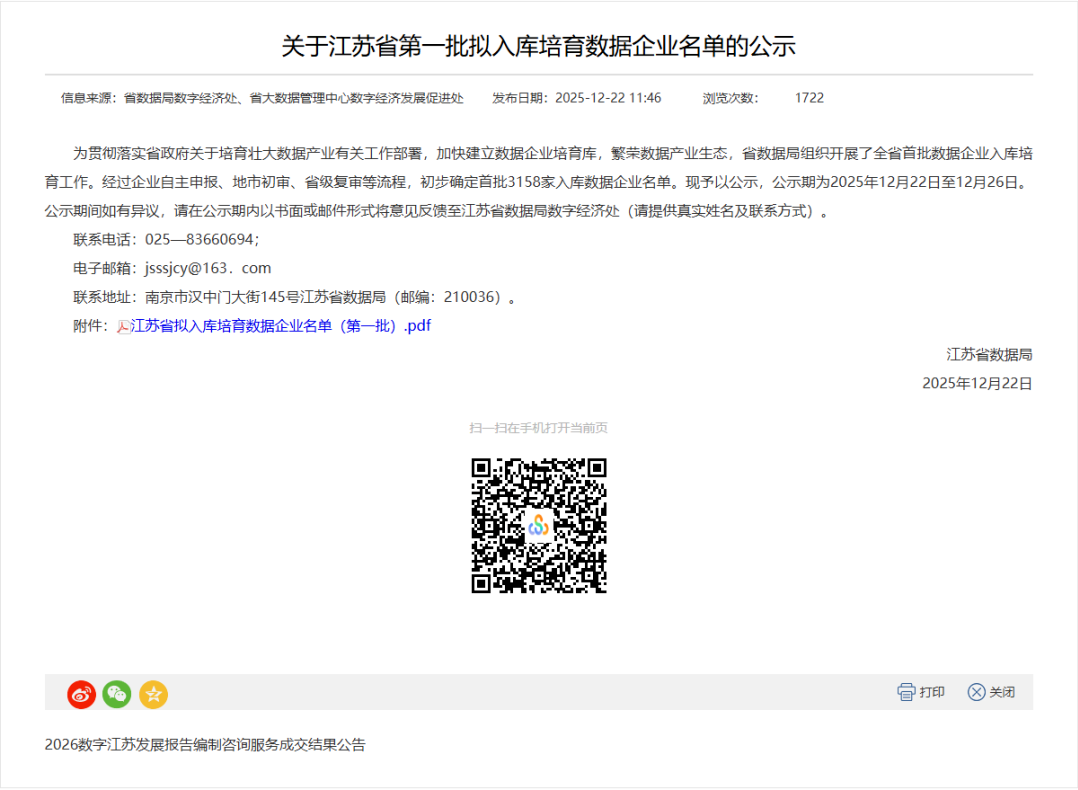The height and width of the screenshot is (790, 1078).
Task: Open the 江苏省拟入库培育数据企业名单 PDF attachment link
Action: pyautogui.click(x=280, y=326)
